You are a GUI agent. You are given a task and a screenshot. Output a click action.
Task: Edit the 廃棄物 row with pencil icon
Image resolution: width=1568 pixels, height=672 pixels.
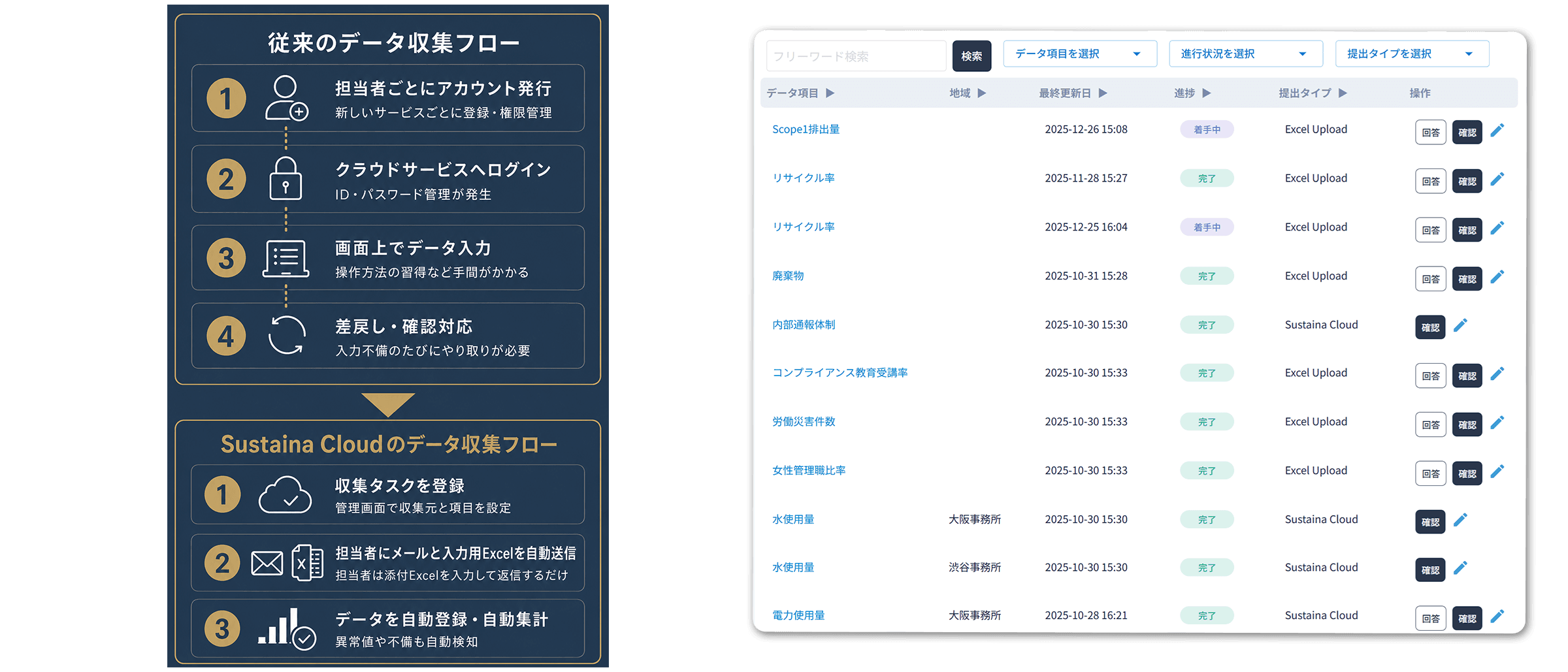pos(1497,277)
